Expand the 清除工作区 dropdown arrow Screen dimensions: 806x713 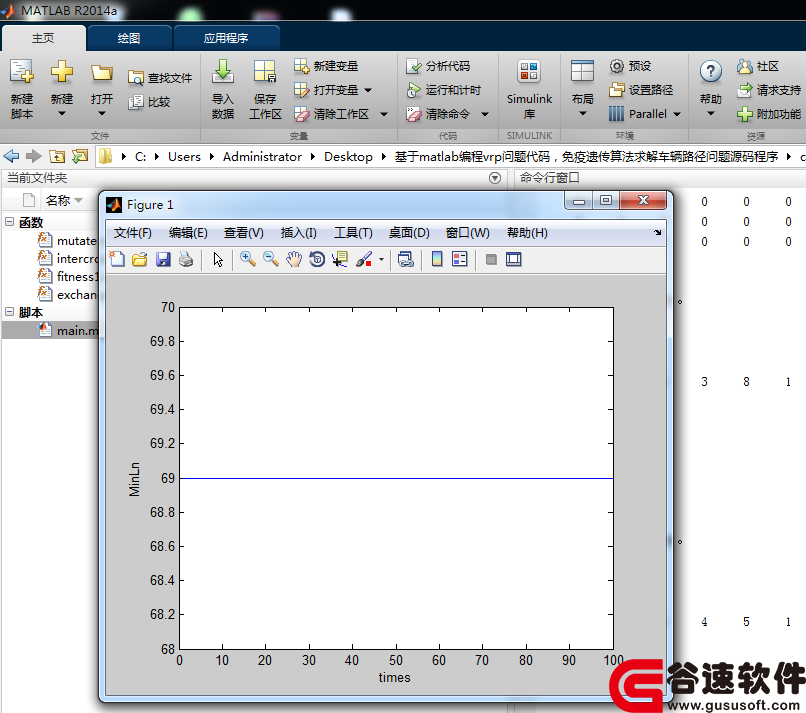[383, 114]
